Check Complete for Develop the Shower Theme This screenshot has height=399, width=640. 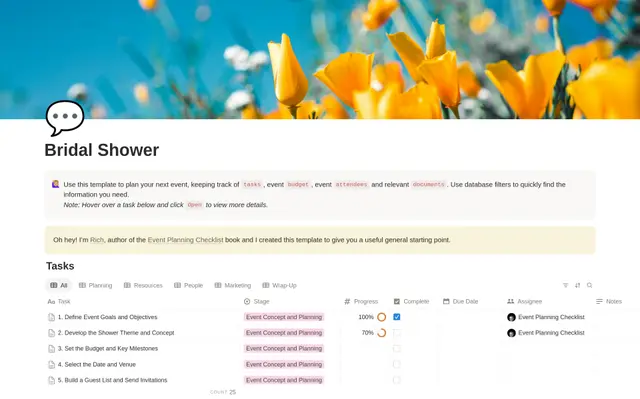[x=397, y=333]
